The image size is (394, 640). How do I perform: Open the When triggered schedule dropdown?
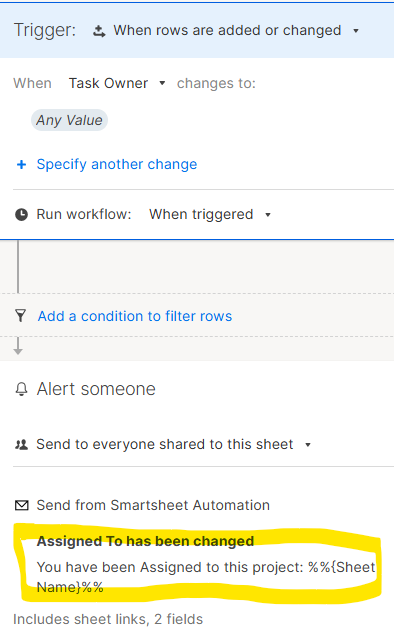(x=268, y=215)
